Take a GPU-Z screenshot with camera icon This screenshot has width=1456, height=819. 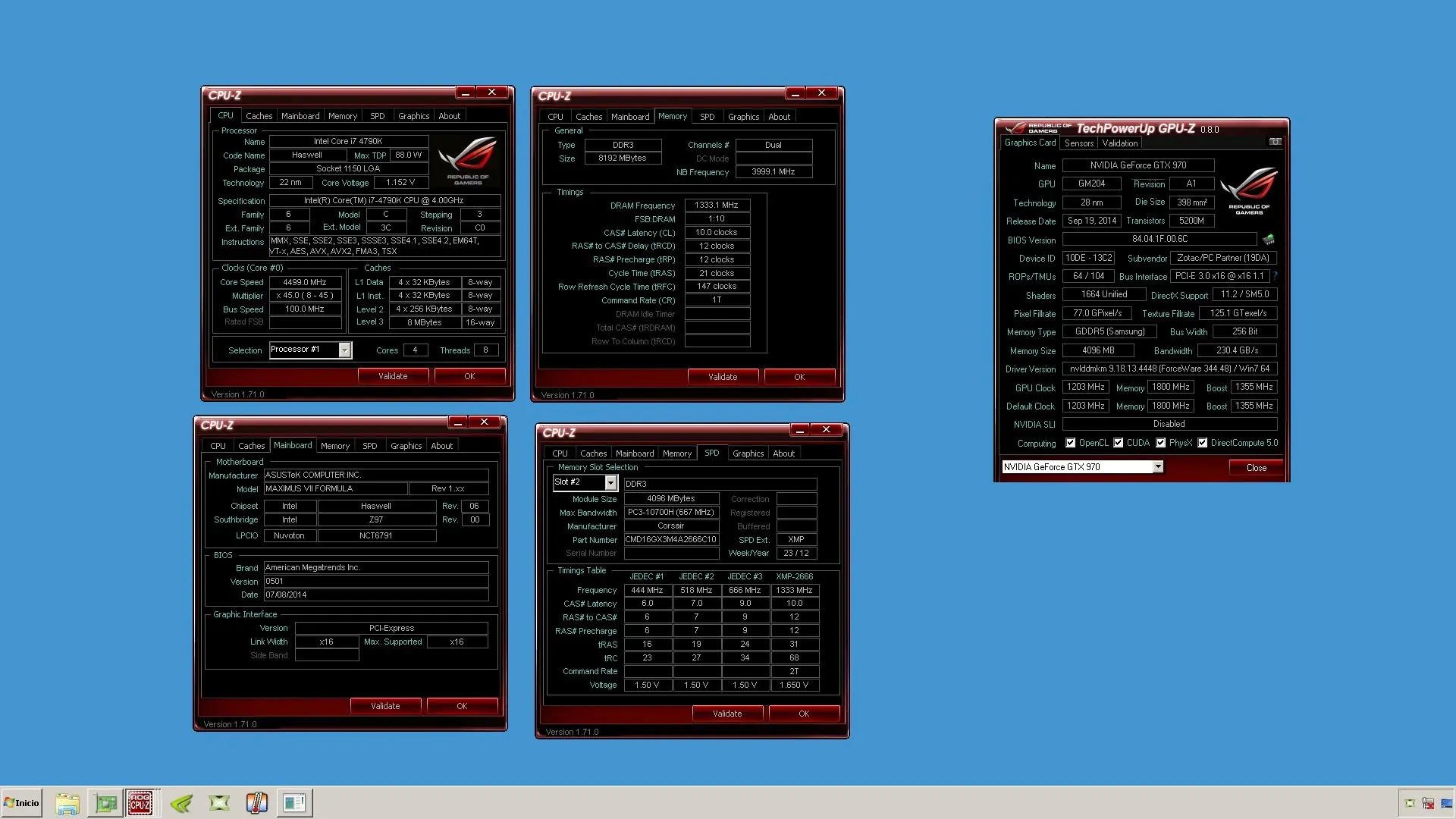pos(1276,142)
